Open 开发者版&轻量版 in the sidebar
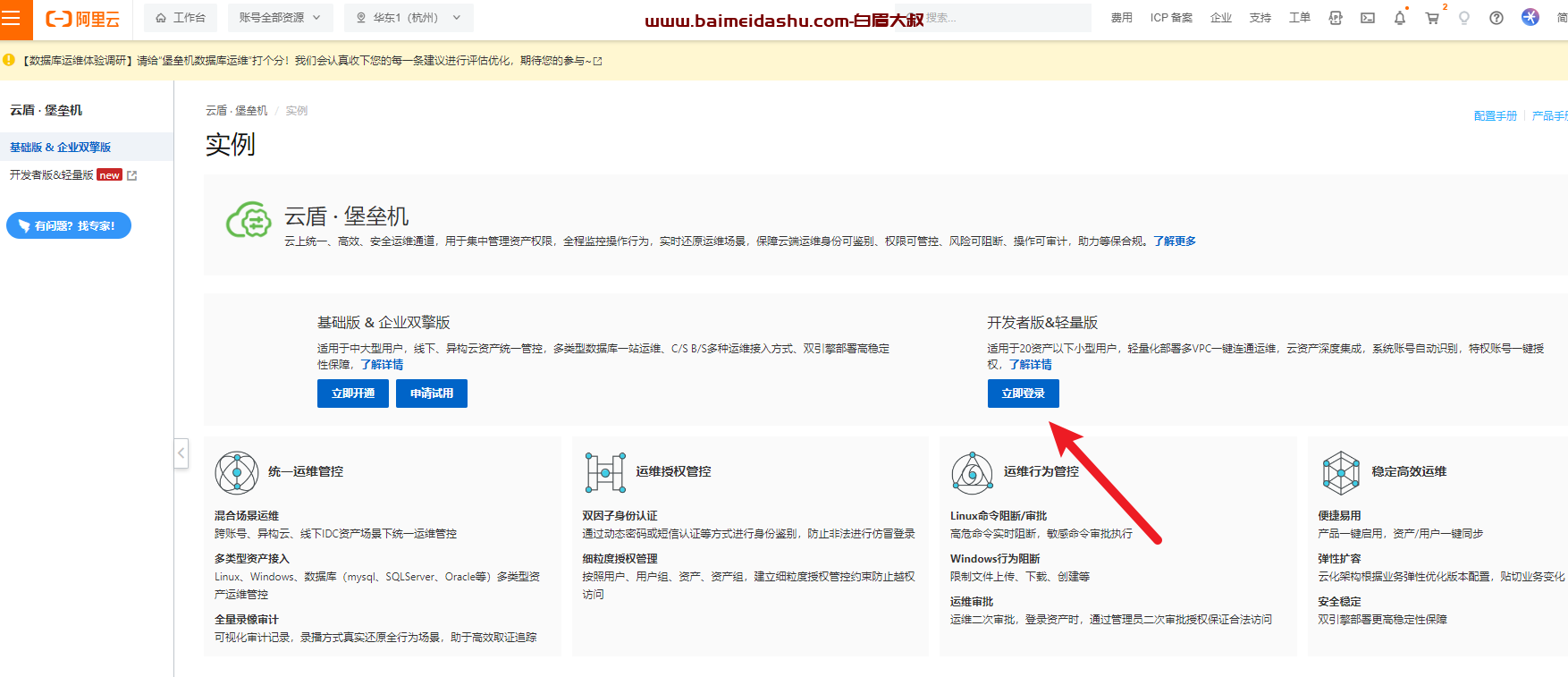This screenshot has width=1568, height=677. coord(52,175)
